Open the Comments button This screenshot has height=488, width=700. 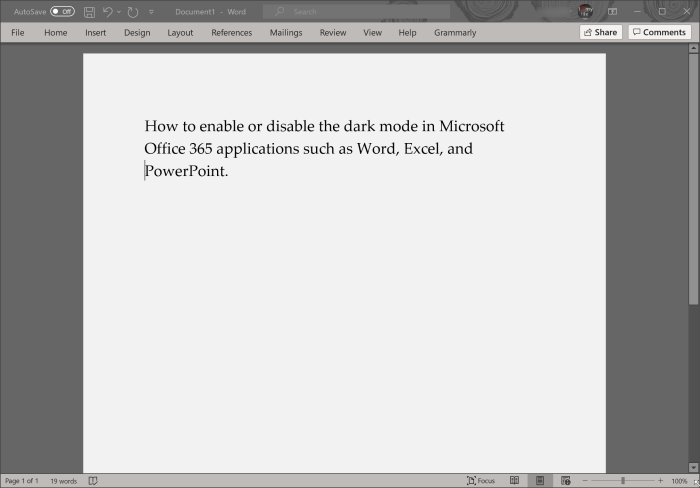(659, 32)
